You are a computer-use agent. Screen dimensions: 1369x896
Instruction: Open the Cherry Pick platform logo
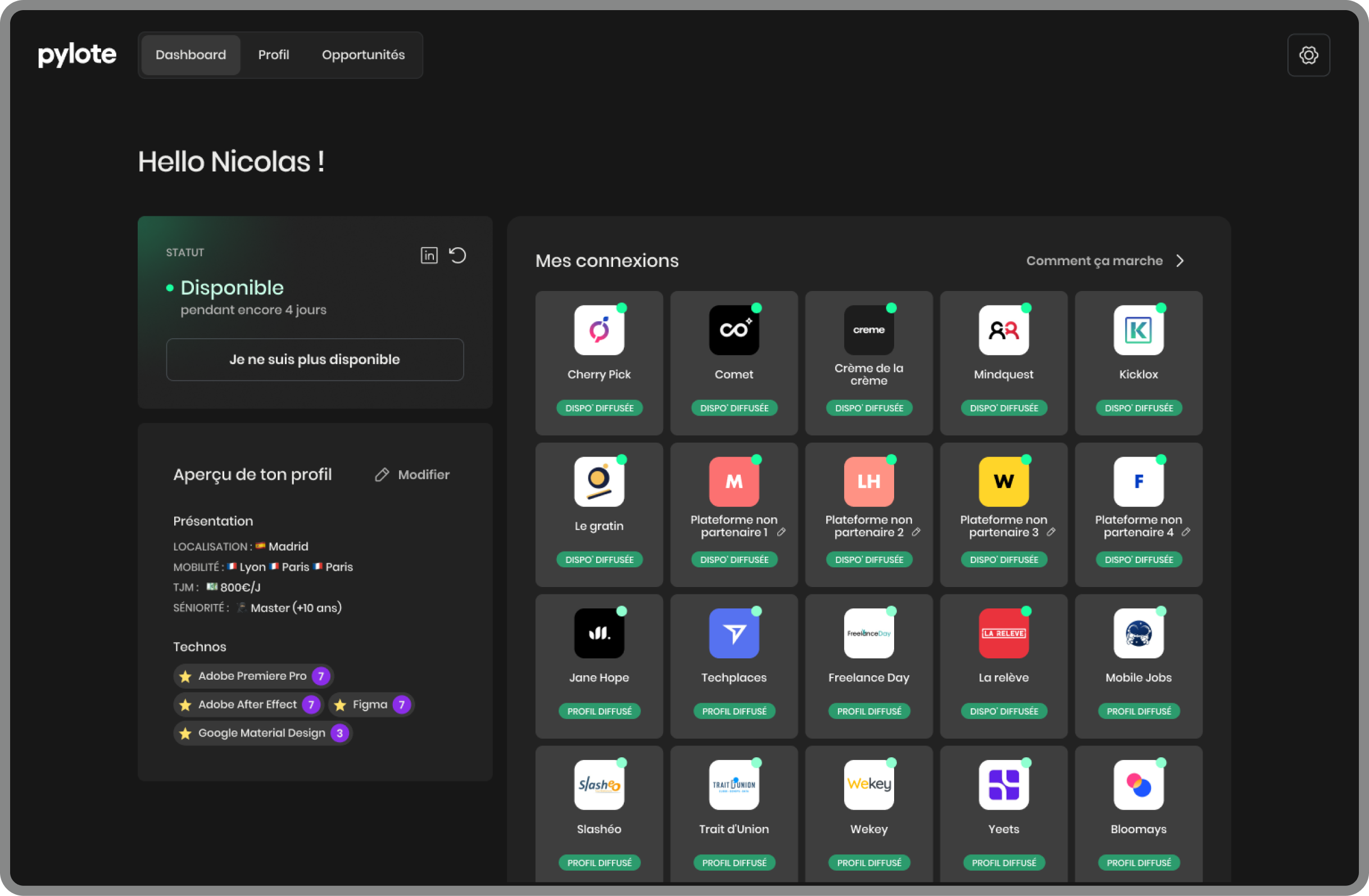click(599, 330)
